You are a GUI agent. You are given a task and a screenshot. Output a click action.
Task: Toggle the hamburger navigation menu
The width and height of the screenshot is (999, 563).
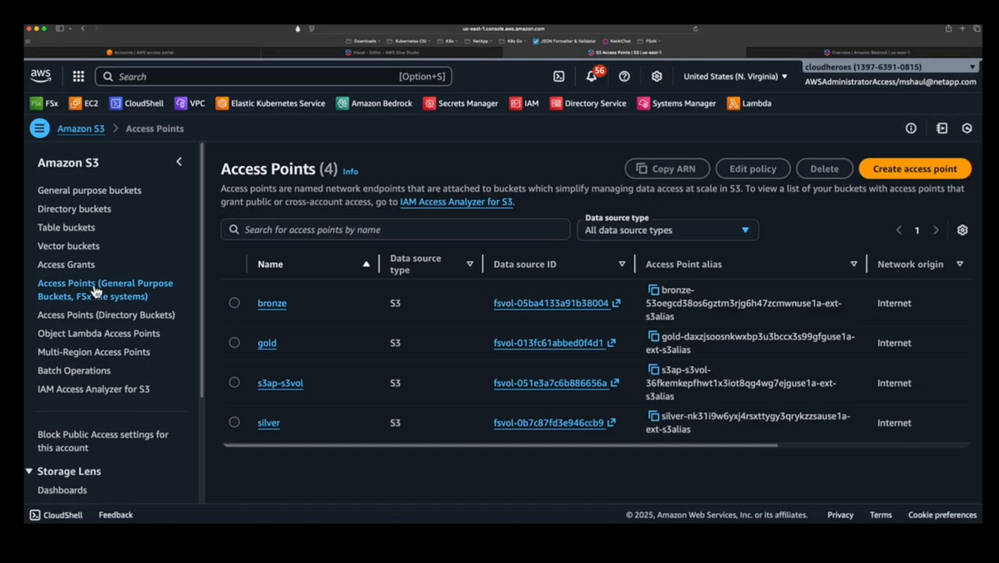pyautogui.click(x=40, y=128)
